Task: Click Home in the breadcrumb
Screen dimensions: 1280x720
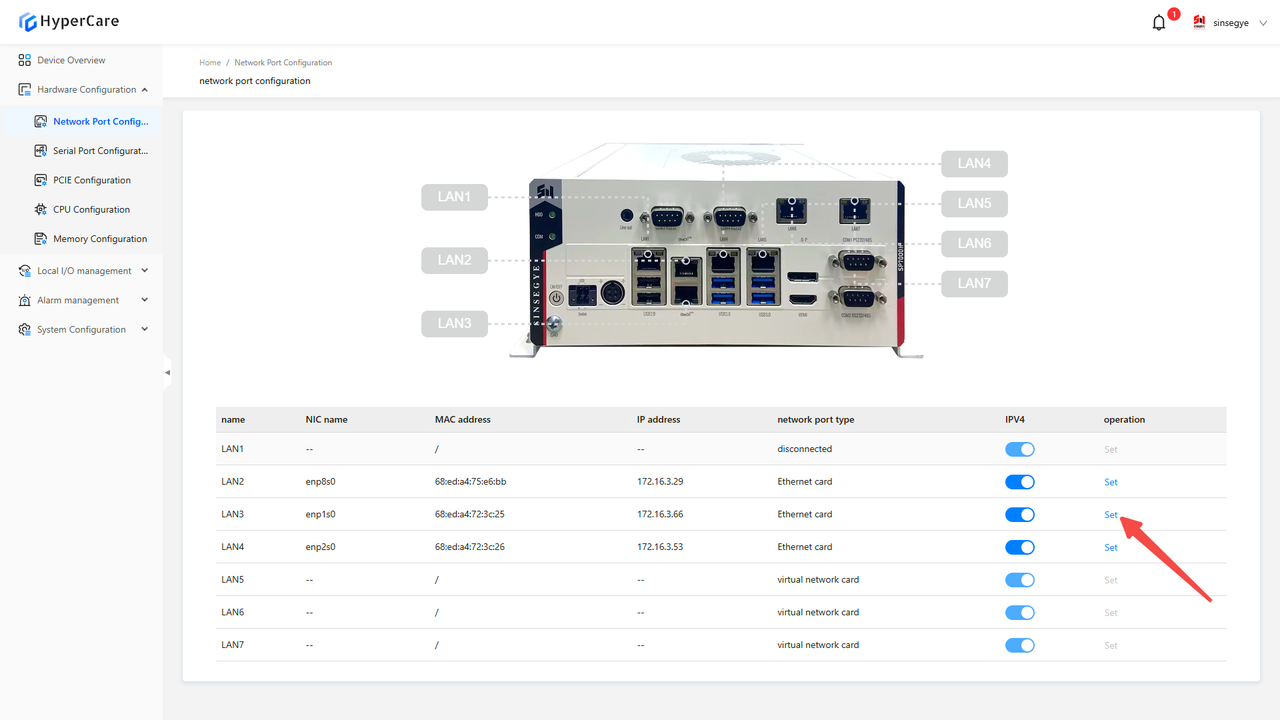Action: pyautogui.click(x=210, y=63)
